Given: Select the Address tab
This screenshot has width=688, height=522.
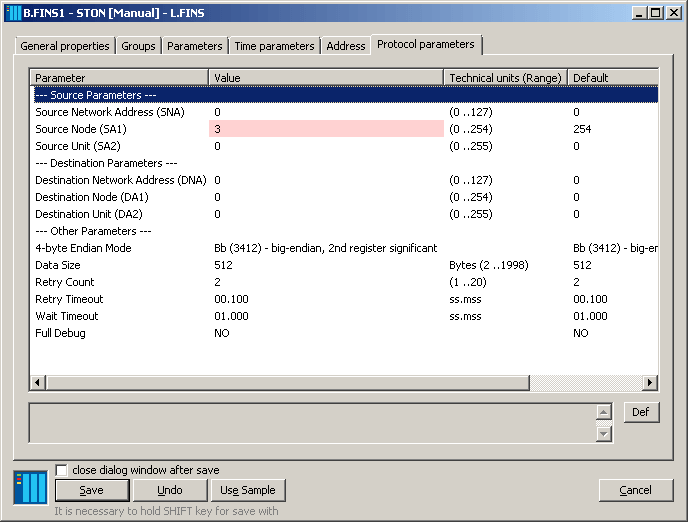Looking at the screenshot, I should tap(346, 46).
